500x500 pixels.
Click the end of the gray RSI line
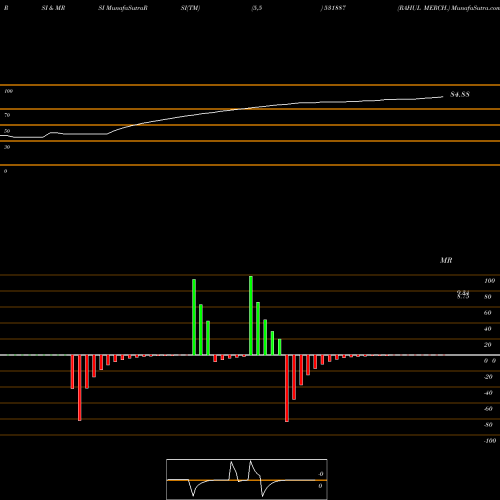[442, 97]
